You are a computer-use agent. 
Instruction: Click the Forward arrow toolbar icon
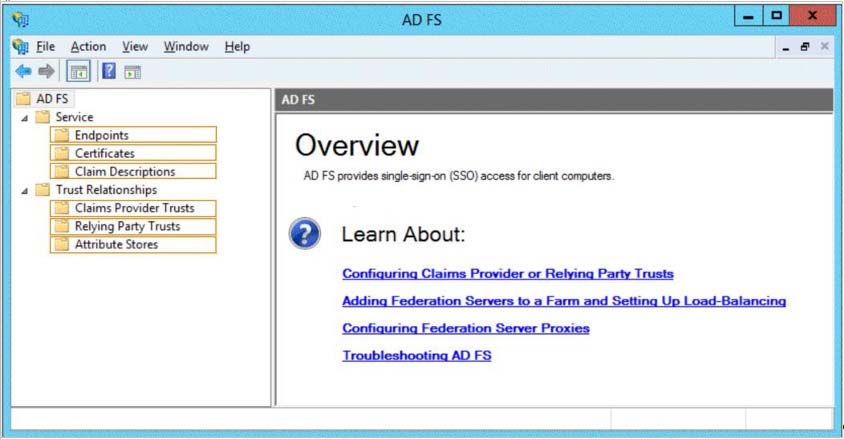[x=46, y=71]
